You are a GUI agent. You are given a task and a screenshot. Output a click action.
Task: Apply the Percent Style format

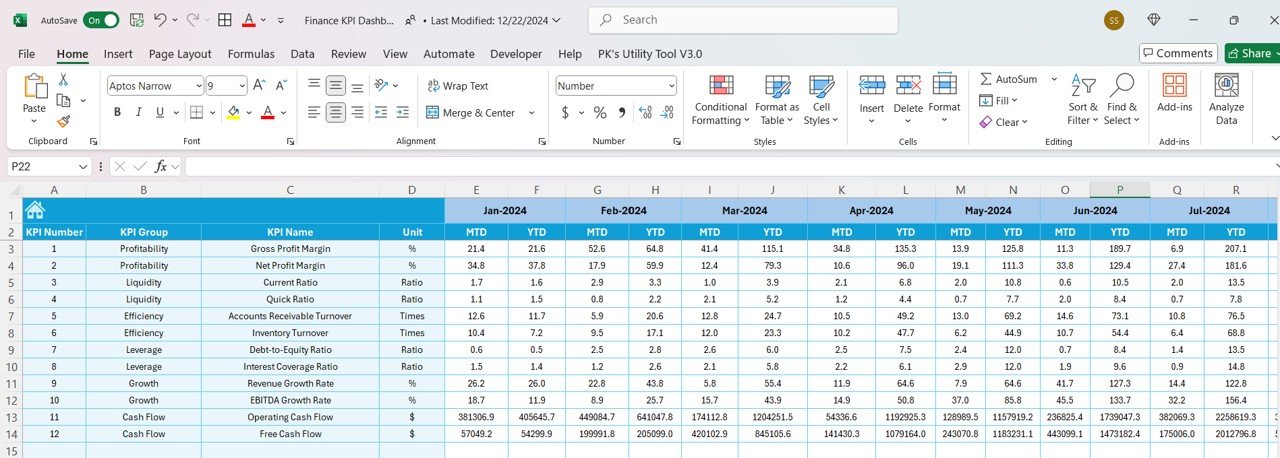(x=599, y=113)
